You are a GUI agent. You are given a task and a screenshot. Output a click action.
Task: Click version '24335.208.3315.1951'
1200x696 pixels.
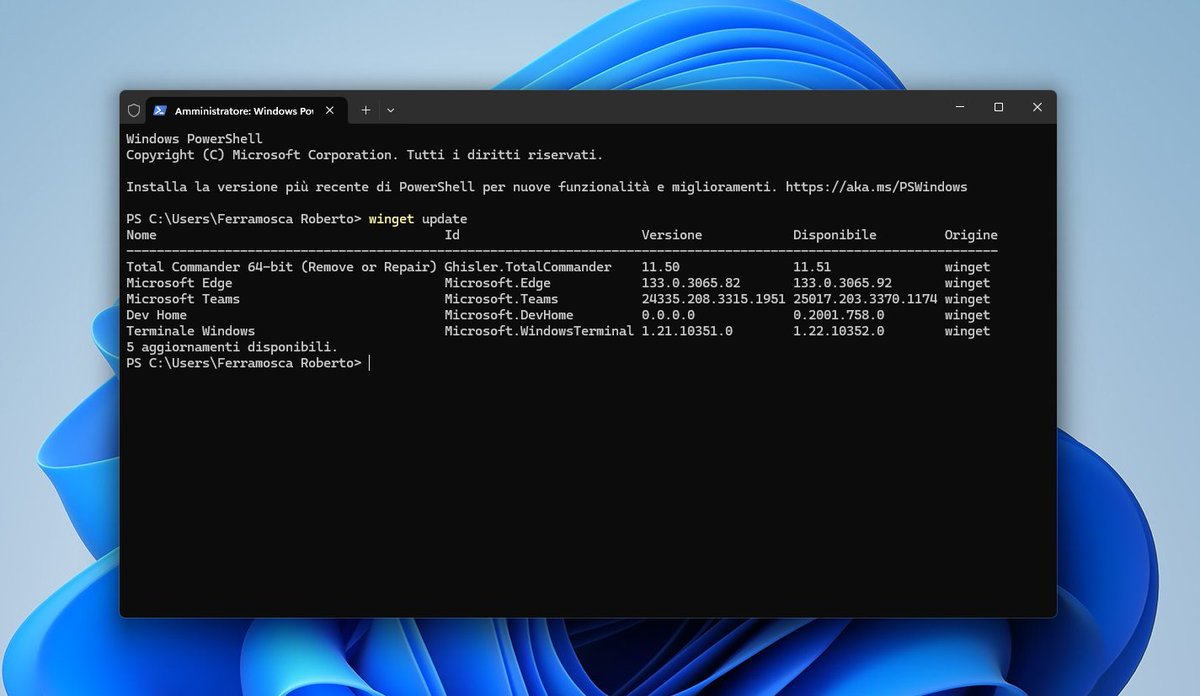click(714, 299)
